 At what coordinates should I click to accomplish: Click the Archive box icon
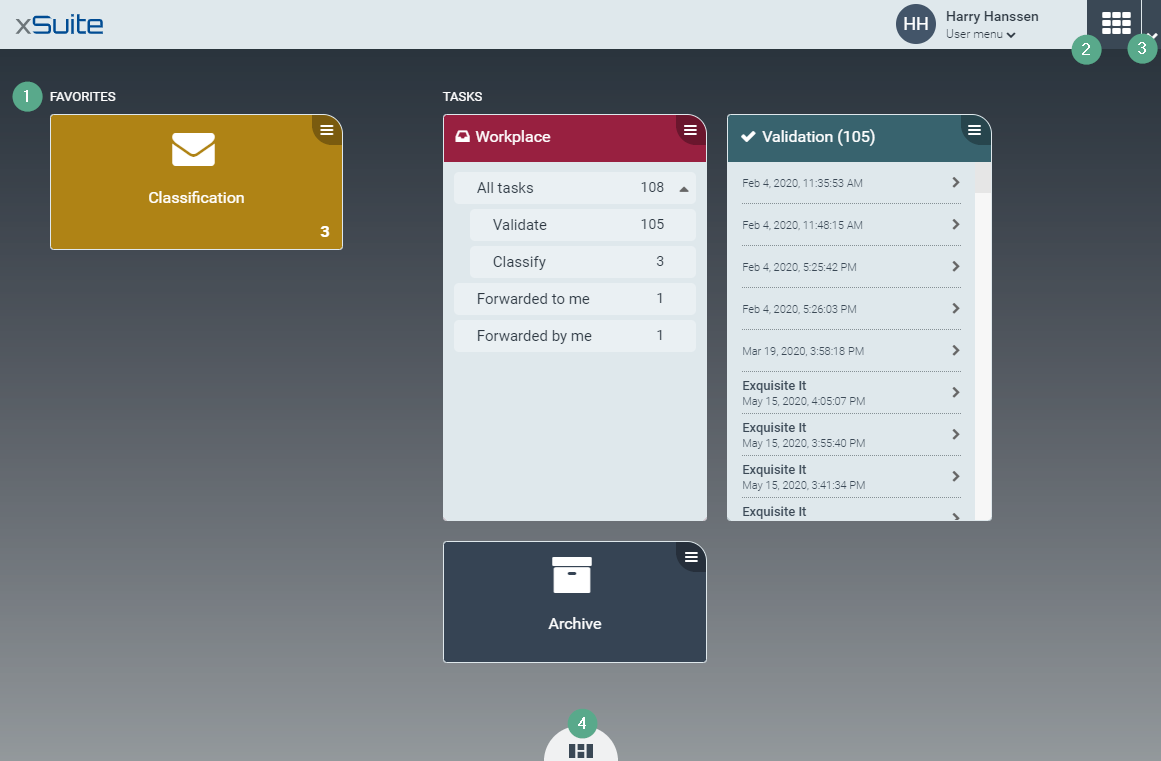click(x=572, y=575)
